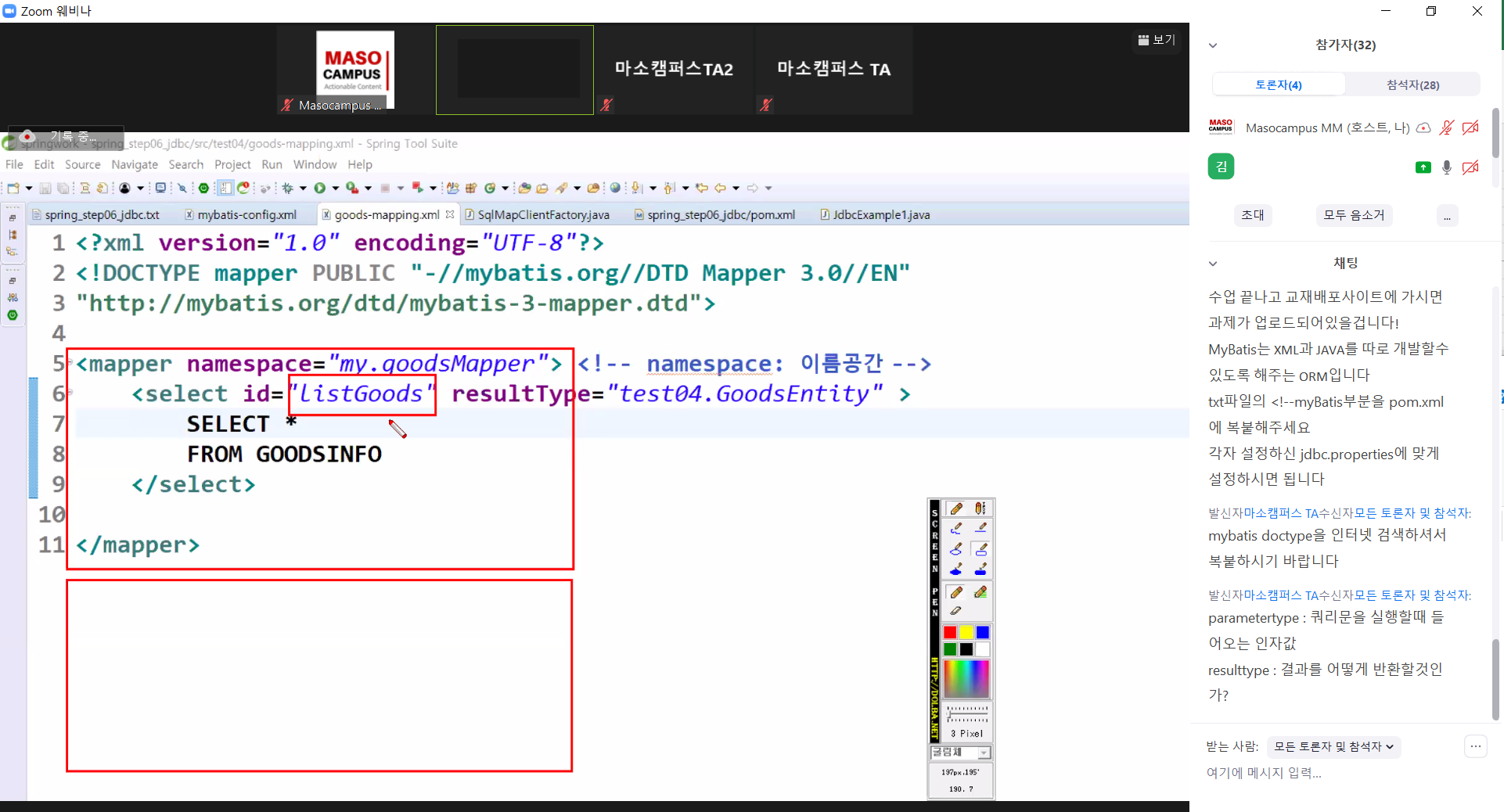This screenshot has height=812, width=1504.
Task: Unmute Masocampus MM microphone in participants list
Action: (x=1446, y=128)
